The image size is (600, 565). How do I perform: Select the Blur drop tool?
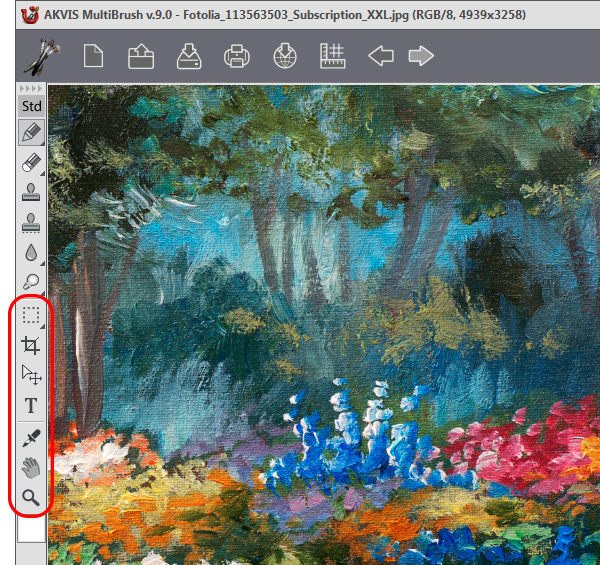31,252
